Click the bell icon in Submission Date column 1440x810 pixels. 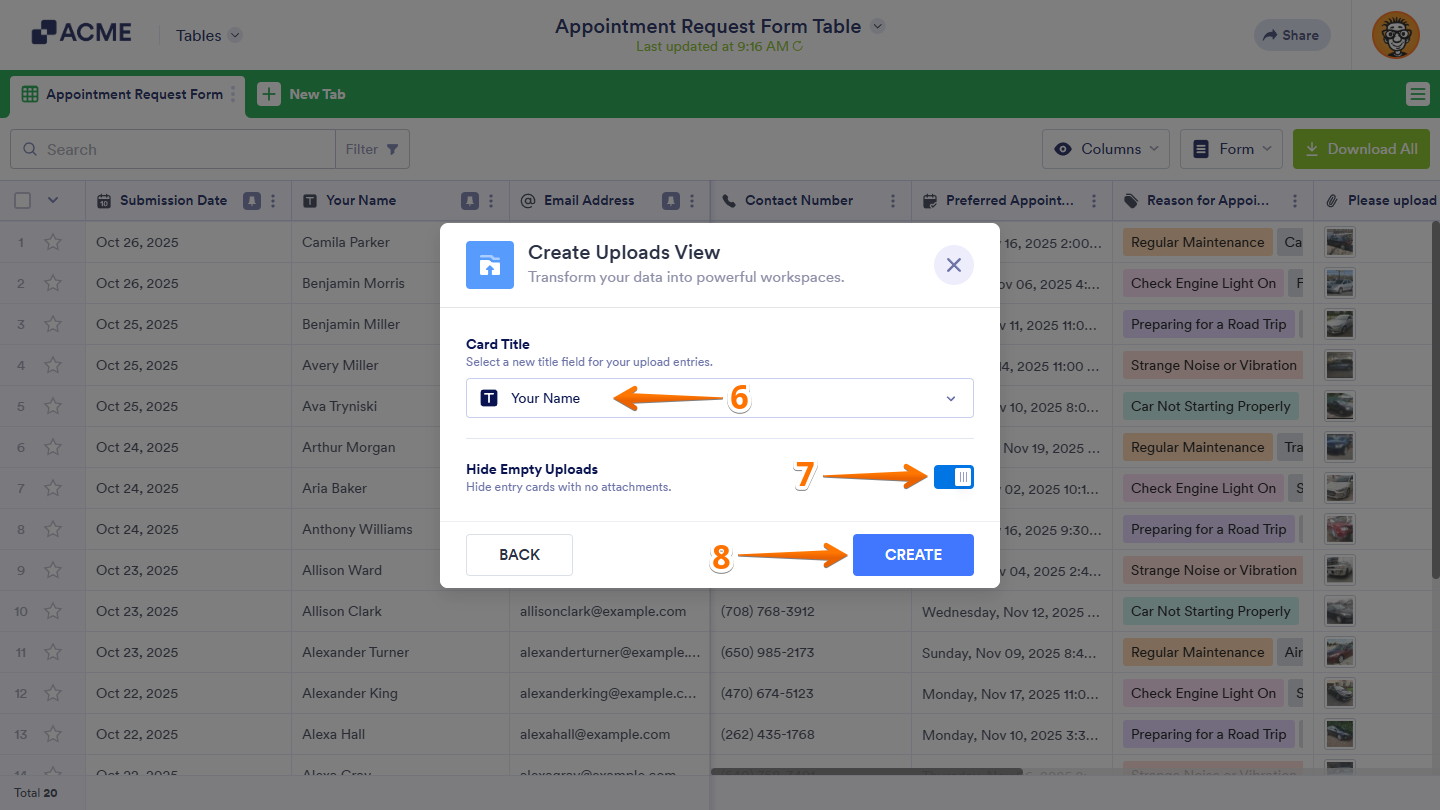click(x=252, y=201)
